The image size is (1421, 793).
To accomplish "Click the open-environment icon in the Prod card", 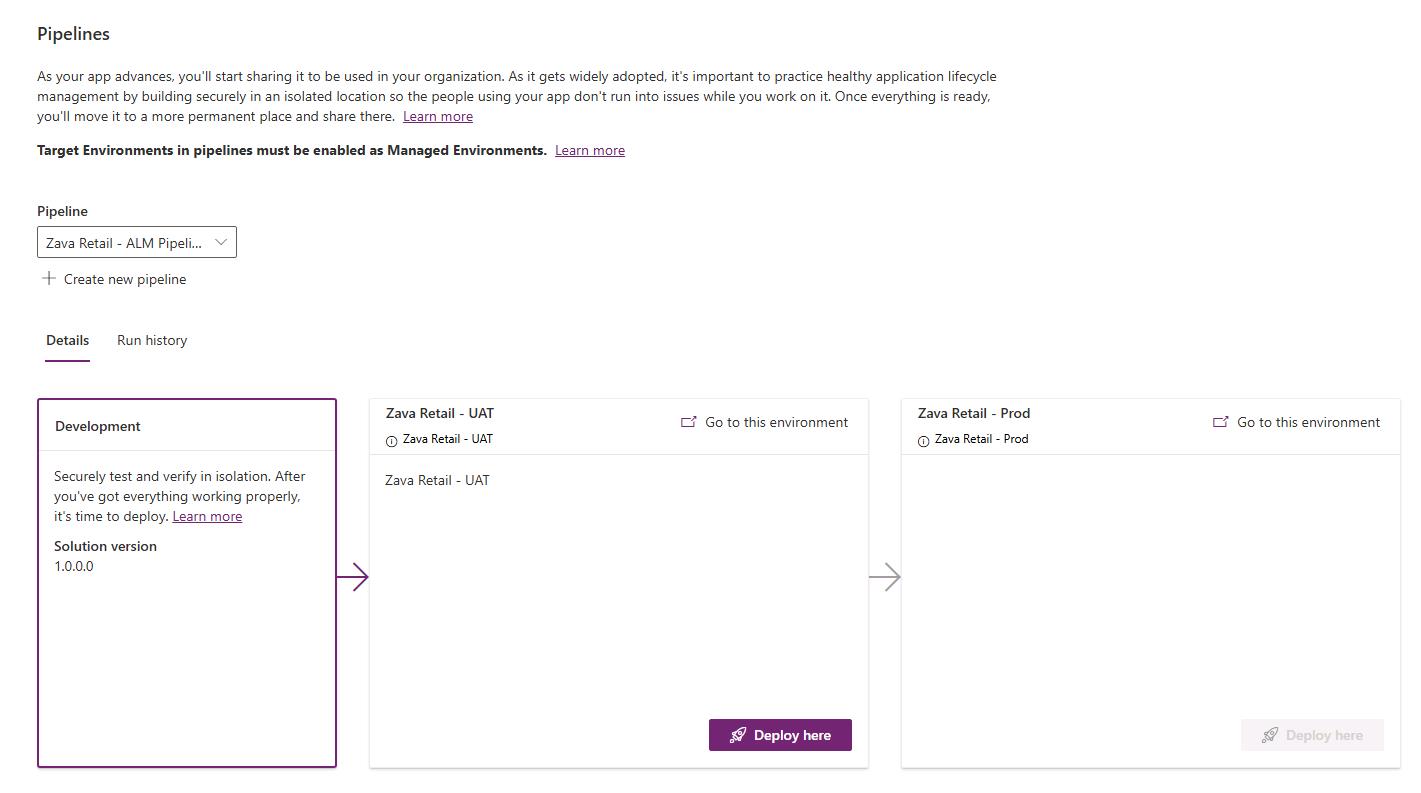I will click(1221, 422).
